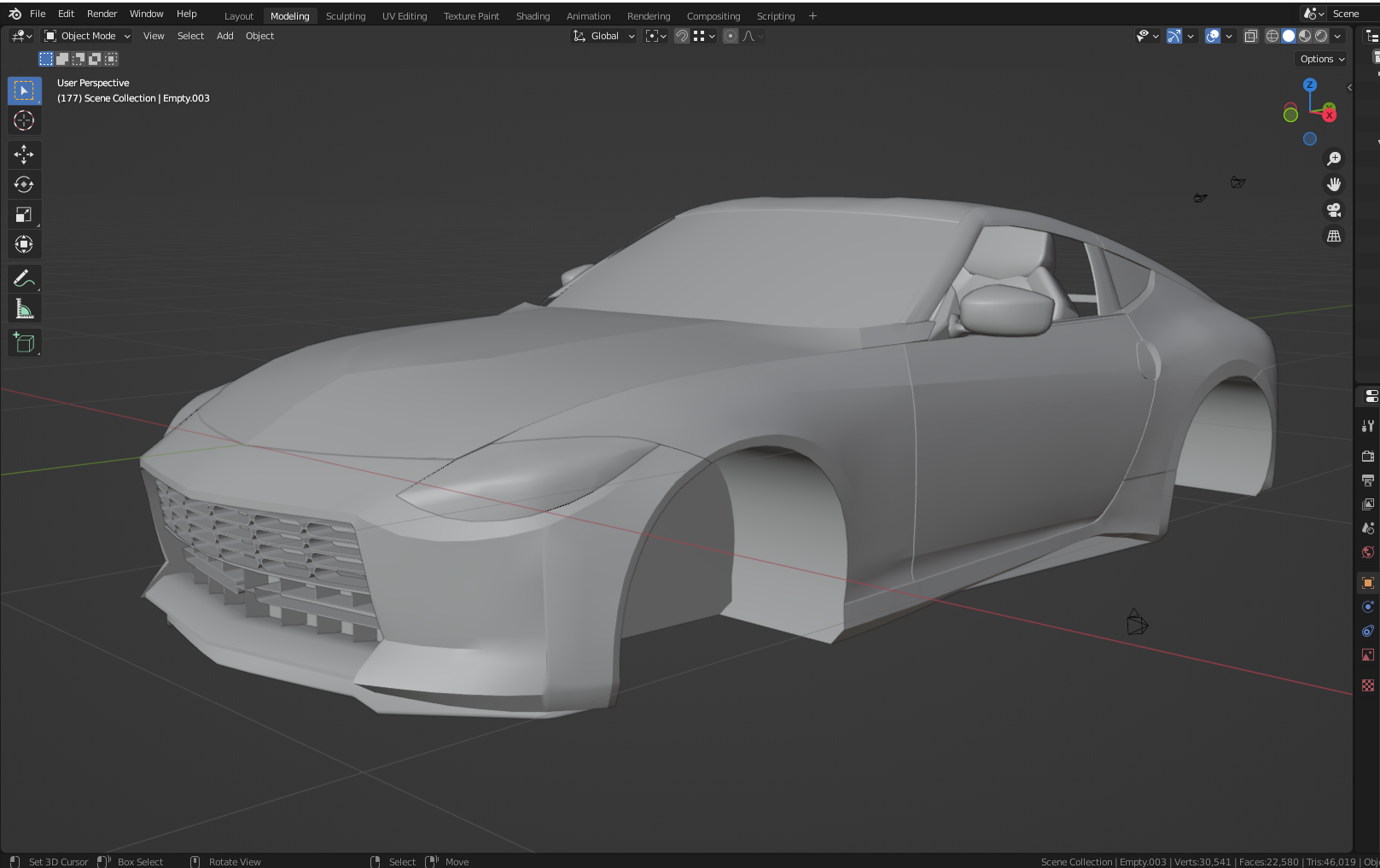Open the pivot point dropdown
This screenshot has height=868, width=1380.
(x=656, y=36)
